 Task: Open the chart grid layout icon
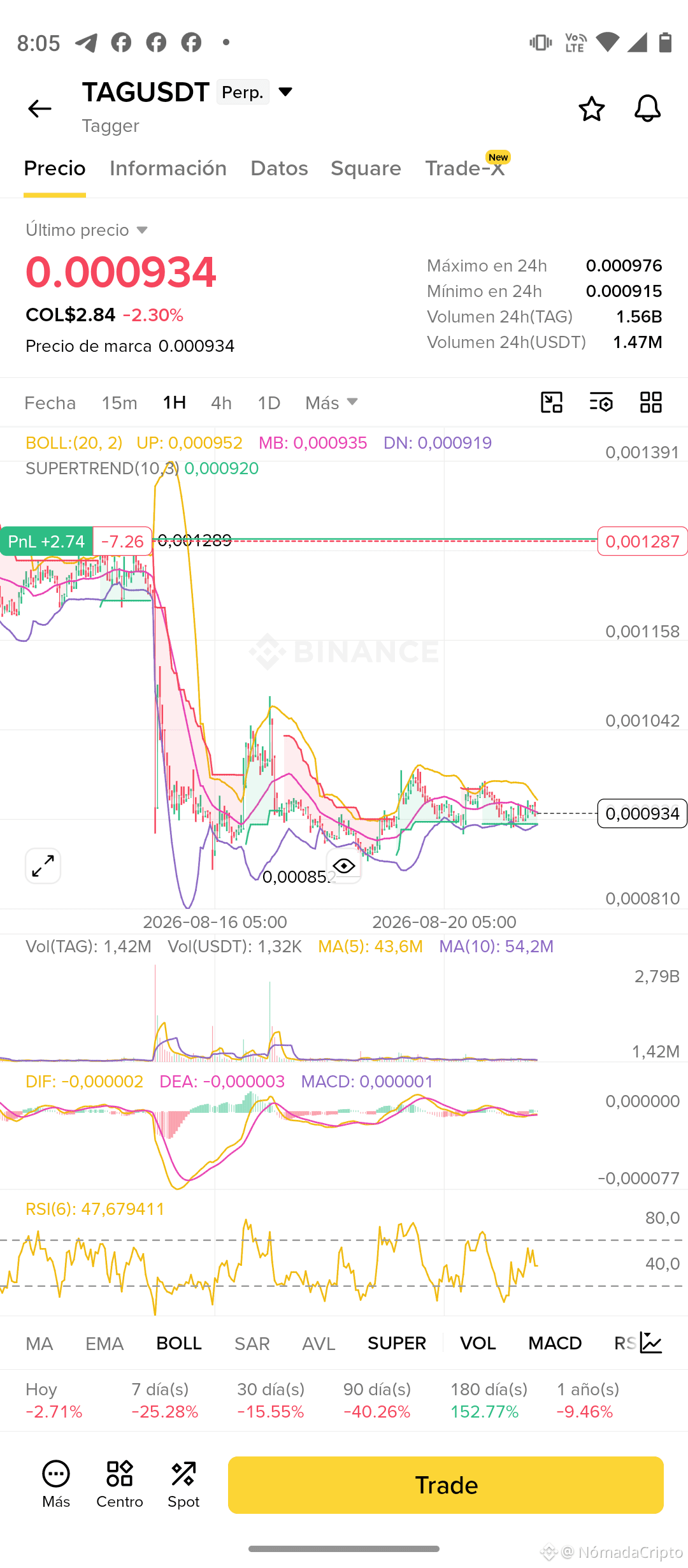coord(651,403)
